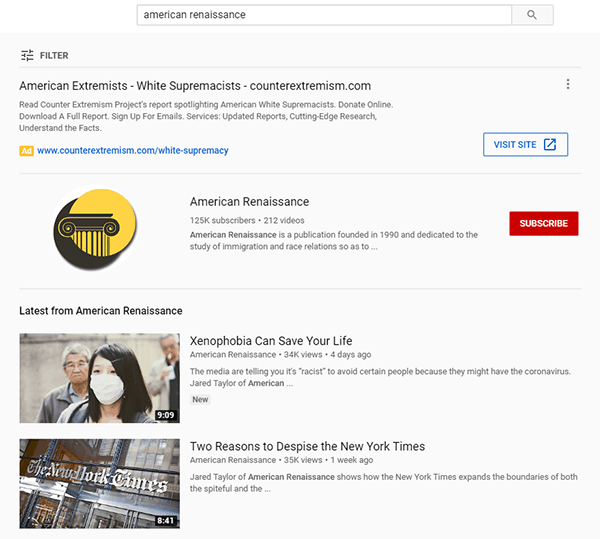The height and width of the screenshot is (539, 600).
Task: Open the American Renaissance channel name link
Action: (x=249, y=202)
